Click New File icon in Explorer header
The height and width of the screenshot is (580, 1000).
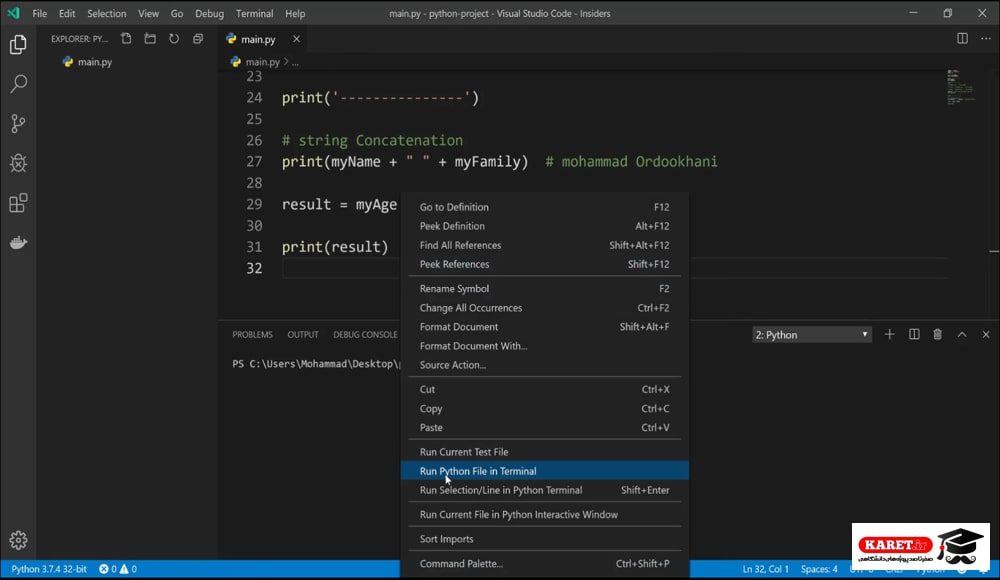tap(126, 39)
